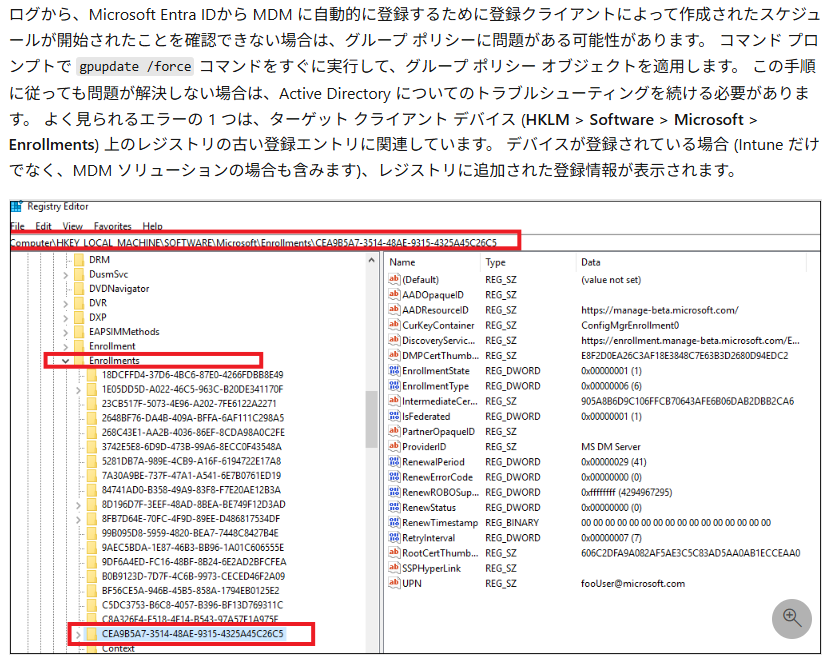The width and height of the screenshot is (834, 667).
Task: Select the PartnerOpaqueID value name
Action: point(438,431)
